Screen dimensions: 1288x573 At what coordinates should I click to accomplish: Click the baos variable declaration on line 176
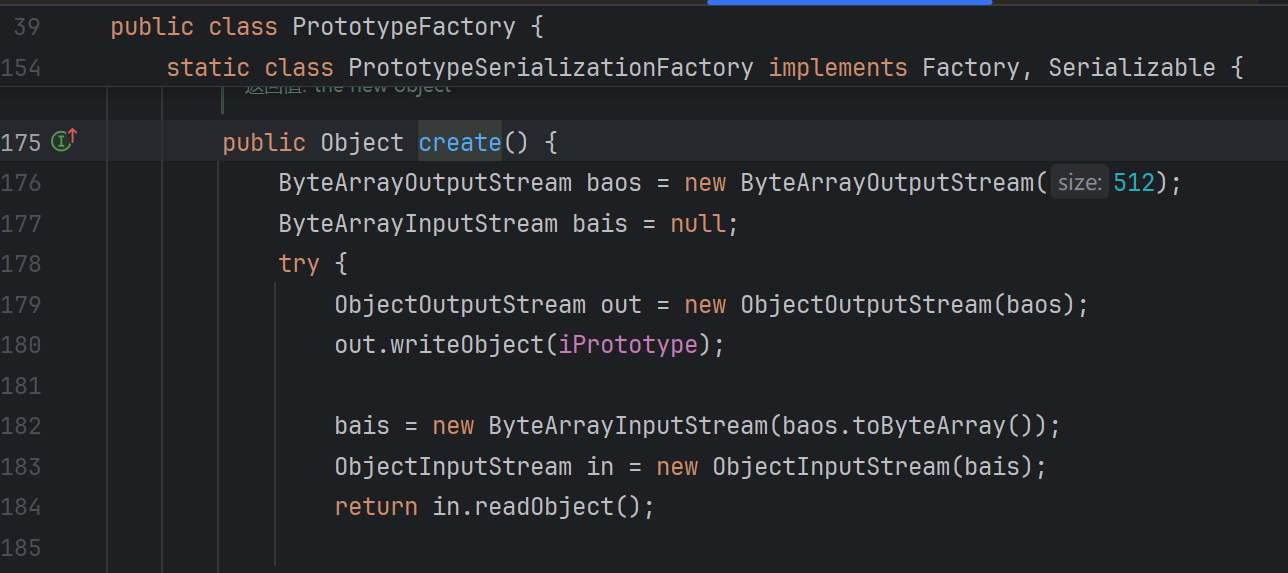[x=614, y=183]
